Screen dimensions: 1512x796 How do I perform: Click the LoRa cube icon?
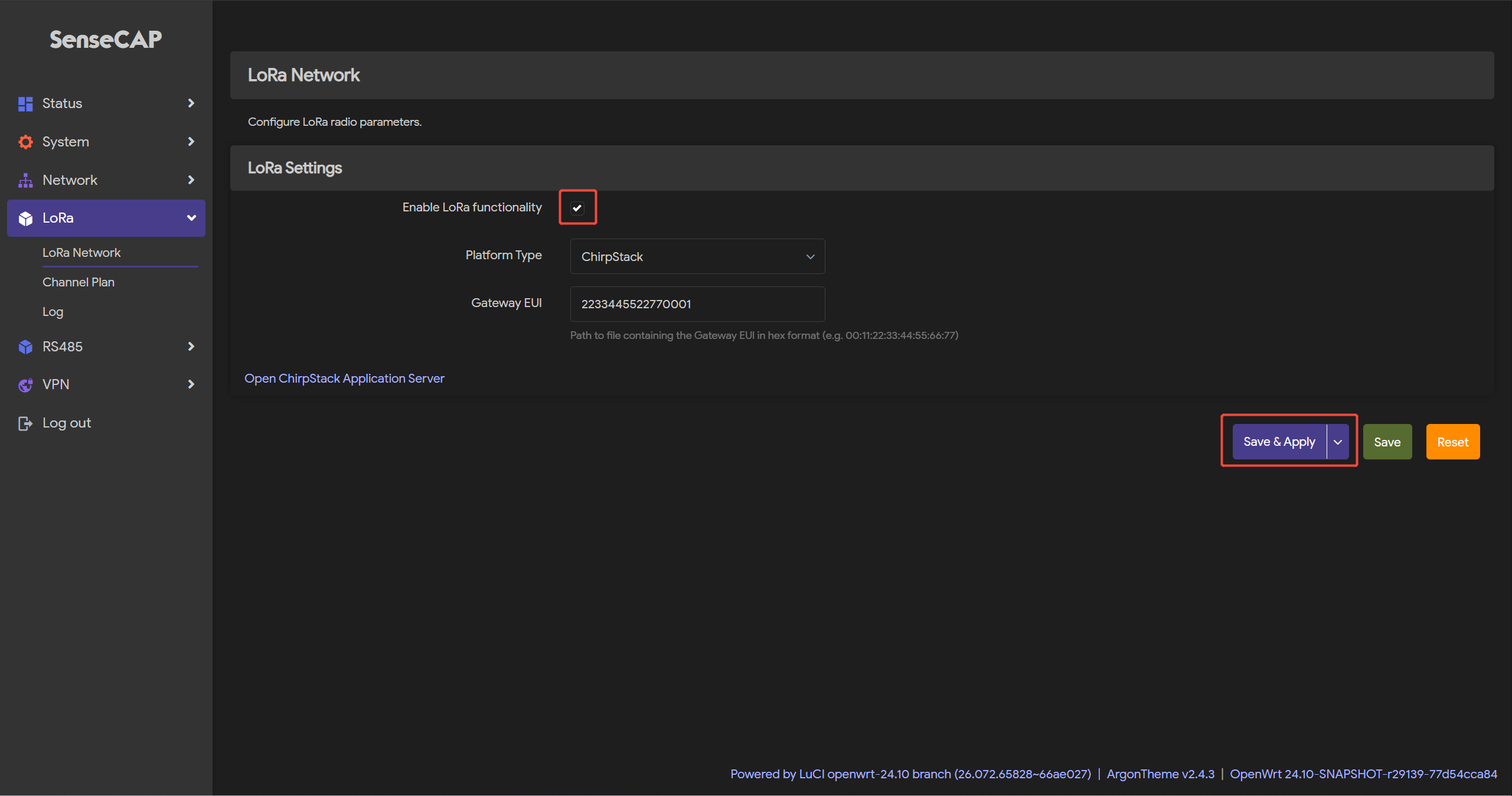[25, 218]
